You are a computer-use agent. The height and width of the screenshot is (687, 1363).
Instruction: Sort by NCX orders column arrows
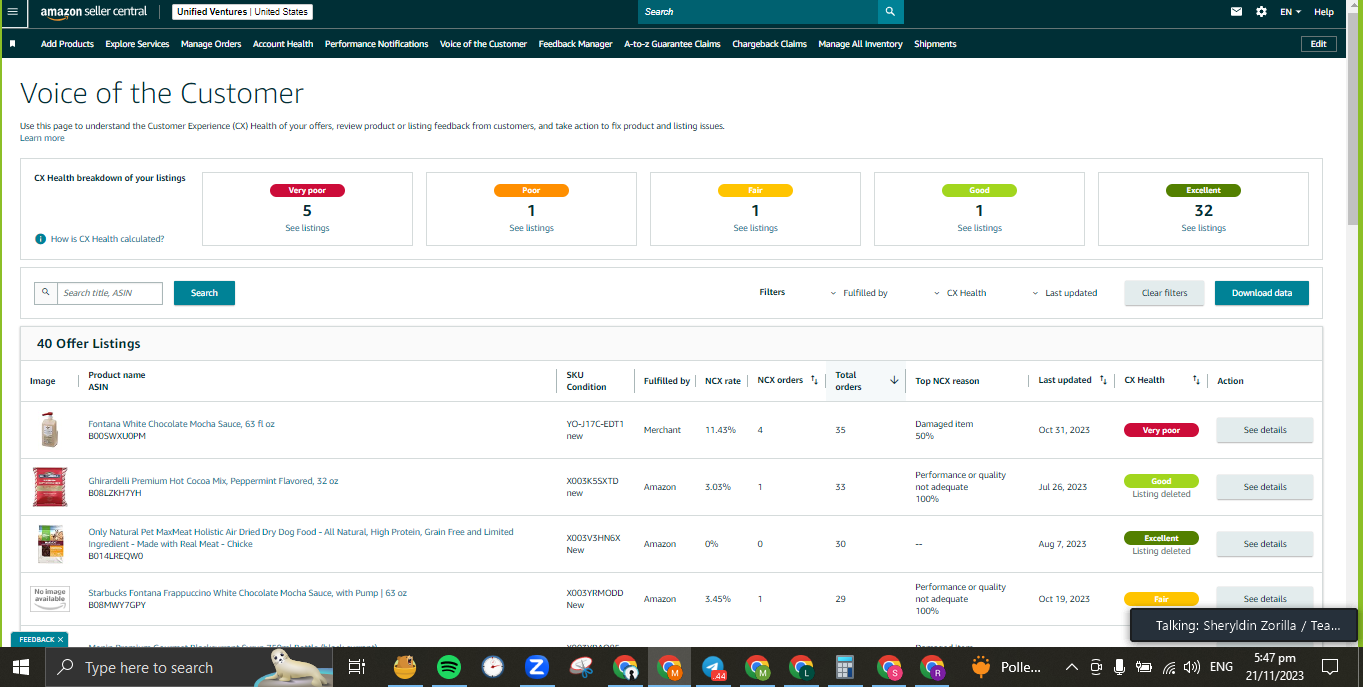coord(814,380)
